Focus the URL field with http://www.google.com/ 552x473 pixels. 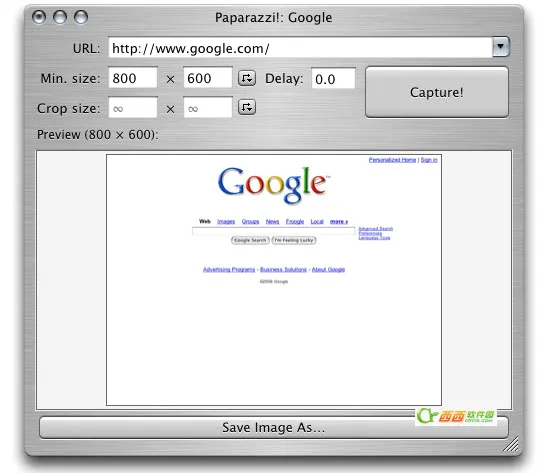300,48
